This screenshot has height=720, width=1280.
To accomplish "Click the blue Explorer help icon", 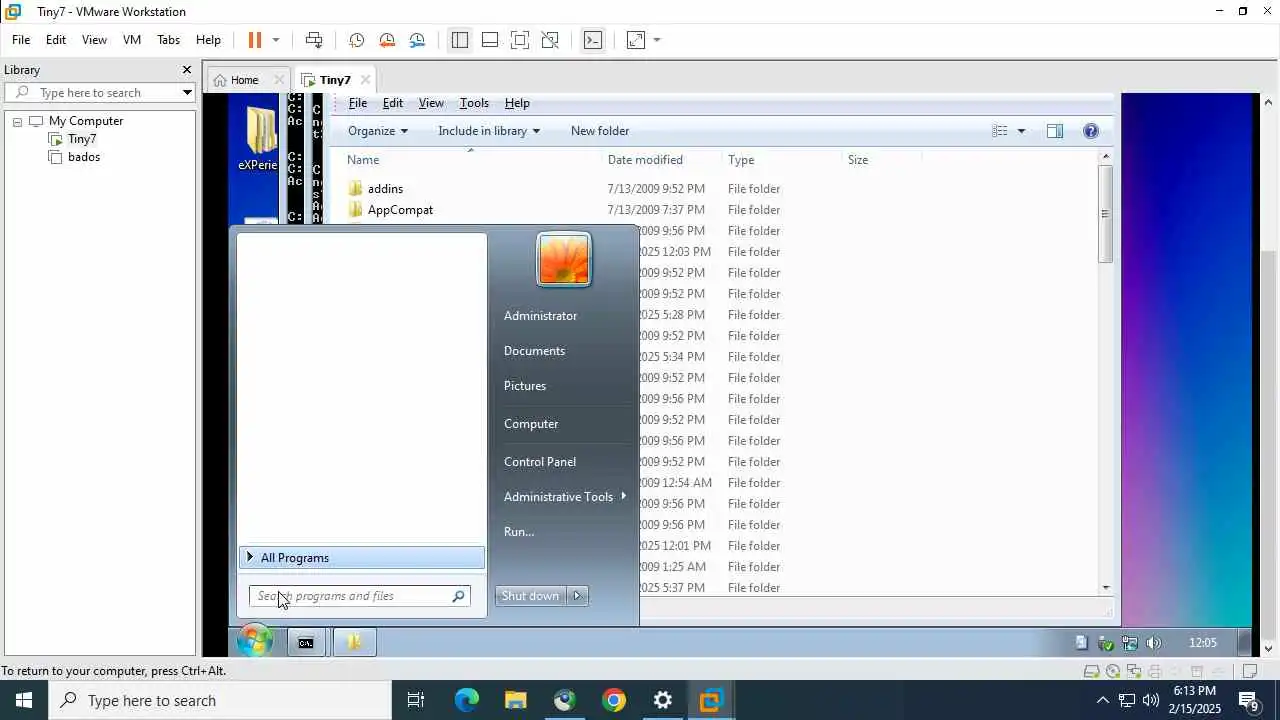I will point(1091,131).
